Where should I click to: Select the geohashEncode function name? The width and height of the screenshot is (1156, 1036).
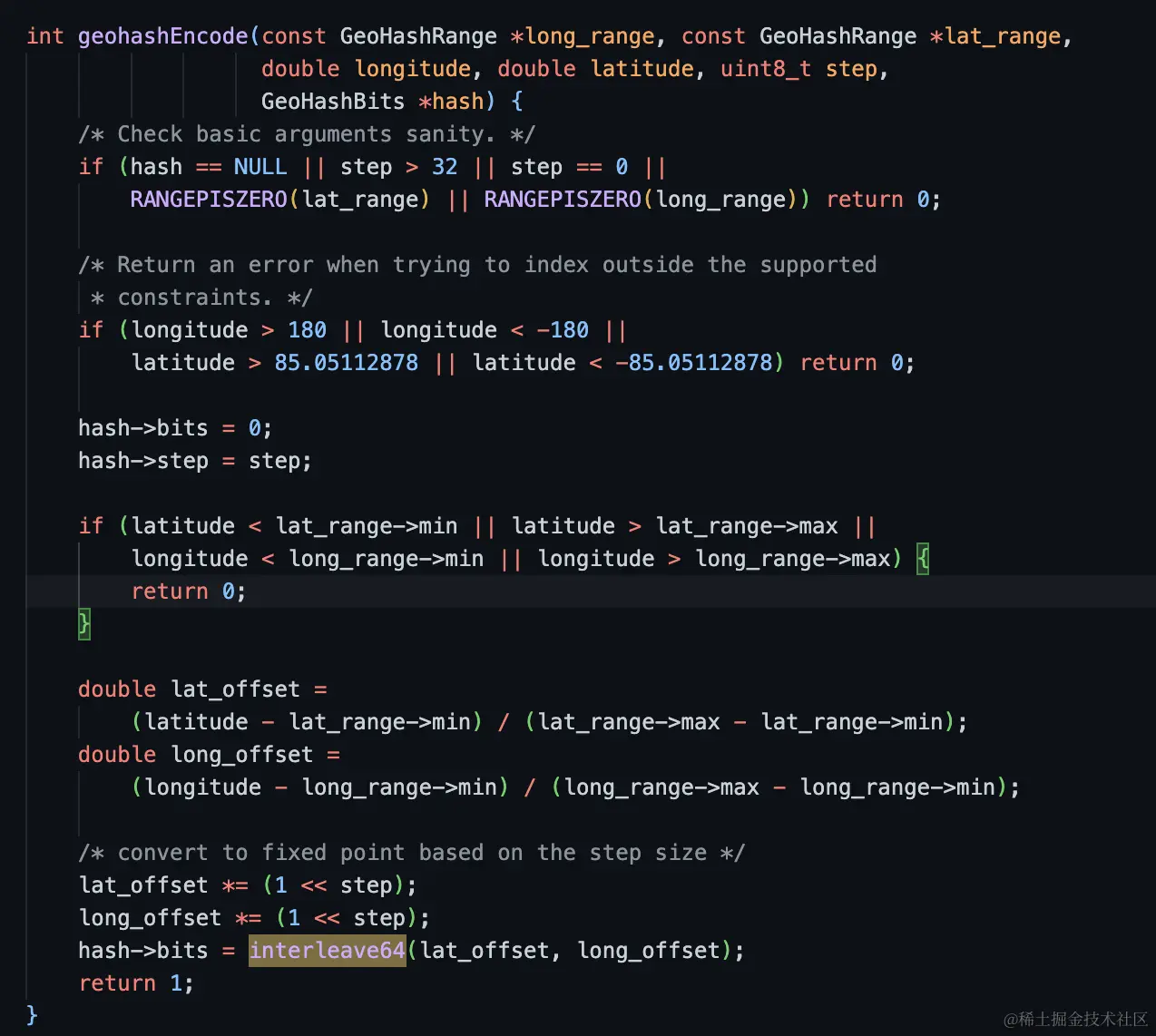pyautogui.click(x=162, y=35)
